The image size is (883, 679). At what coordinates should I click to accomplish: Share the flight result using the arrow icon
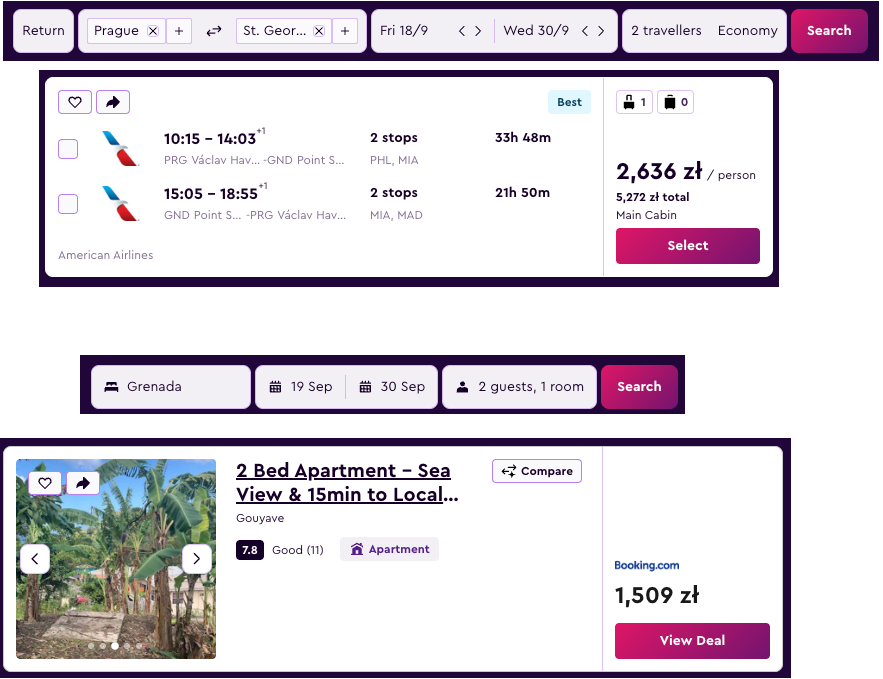point(113,102)
